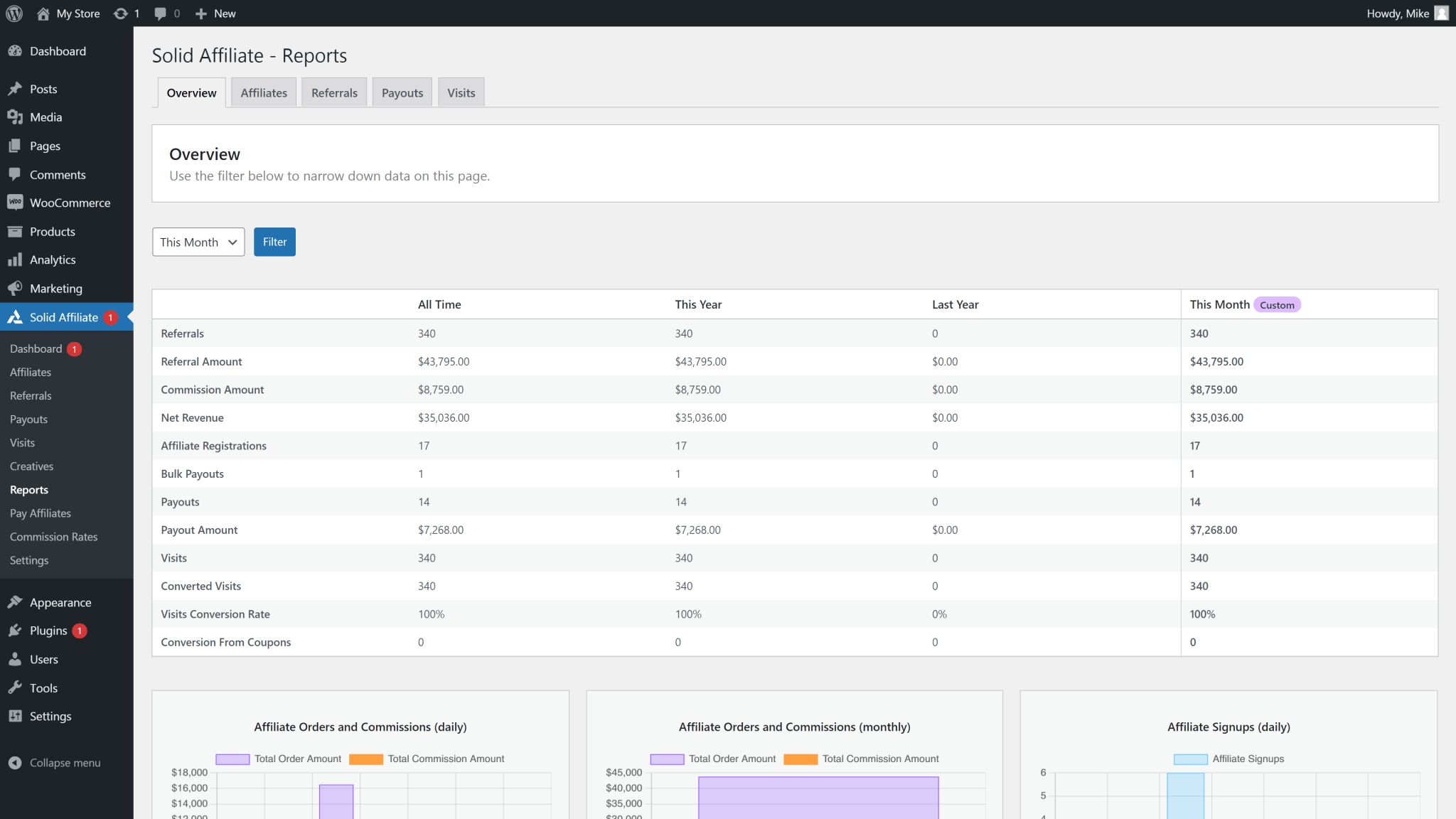Image resolution: width=1456 pixels, height=819 pixels.
Task: Open the This Month date range dropdown
Action: pos(198,242)
